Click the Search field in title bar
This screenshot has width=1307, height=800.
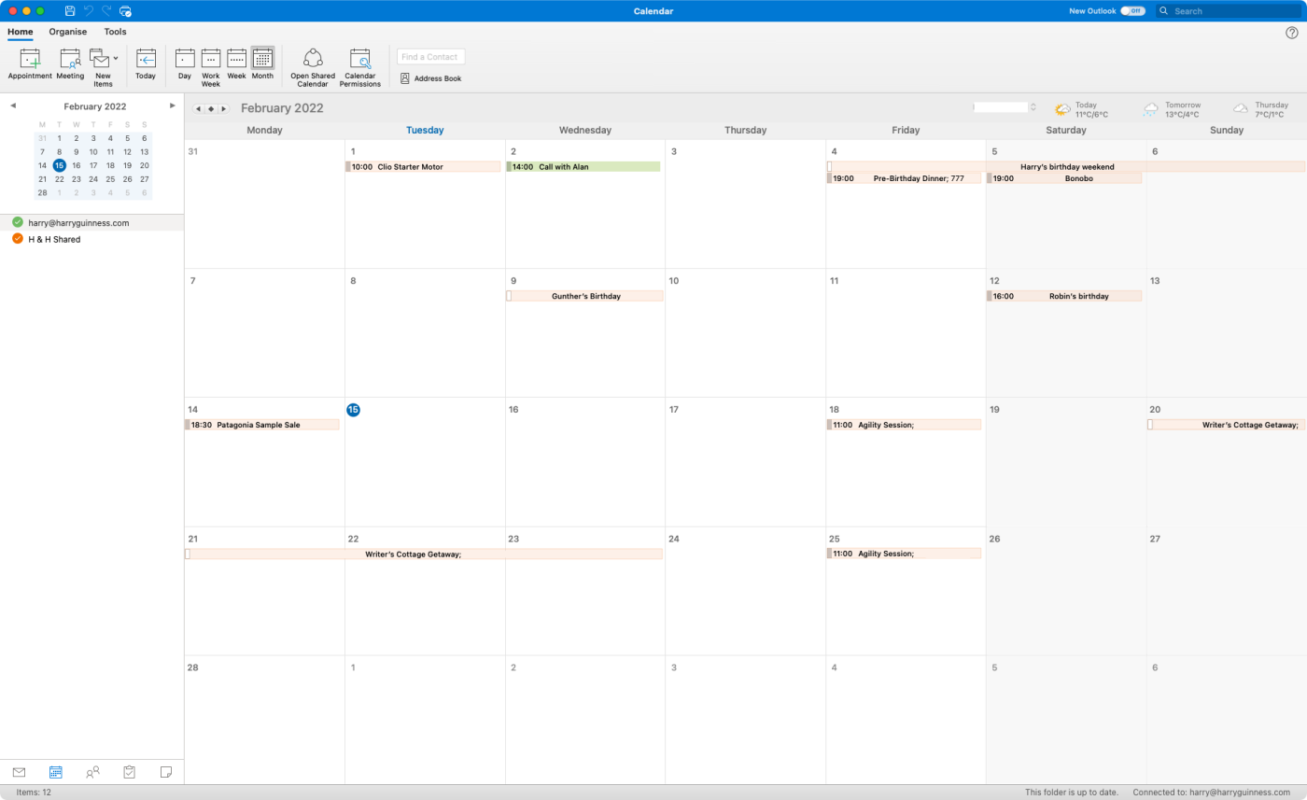(x=1228, y=11)
